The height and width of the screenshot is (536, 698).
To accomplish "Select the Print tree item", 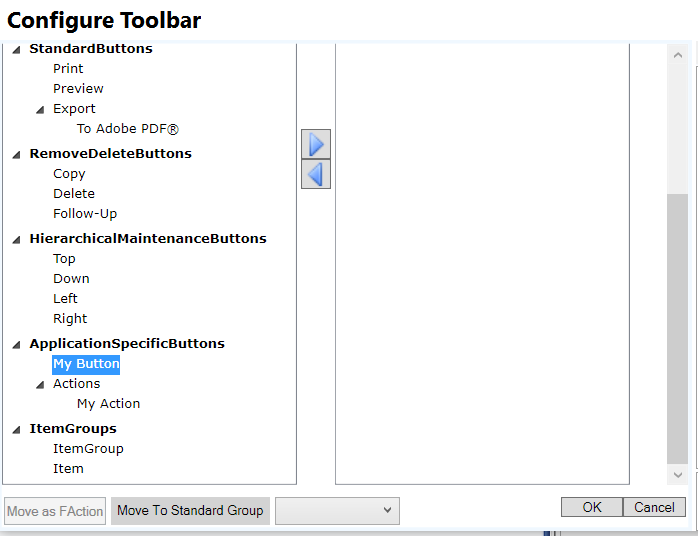I will pos(68,69).
